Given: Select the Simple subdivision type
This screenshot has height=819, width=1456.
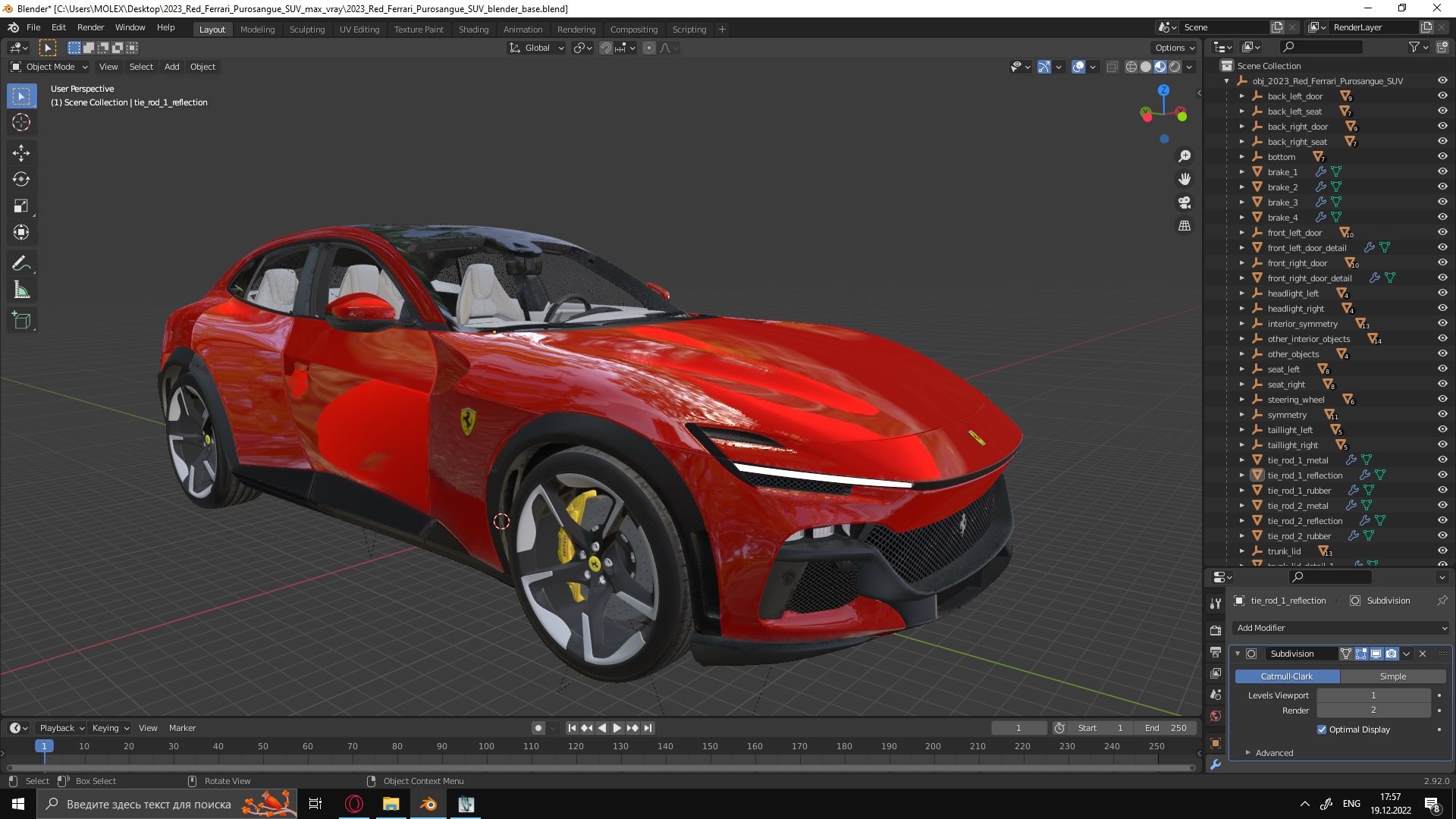Looking at the screenshot, I should point(1393,676).
